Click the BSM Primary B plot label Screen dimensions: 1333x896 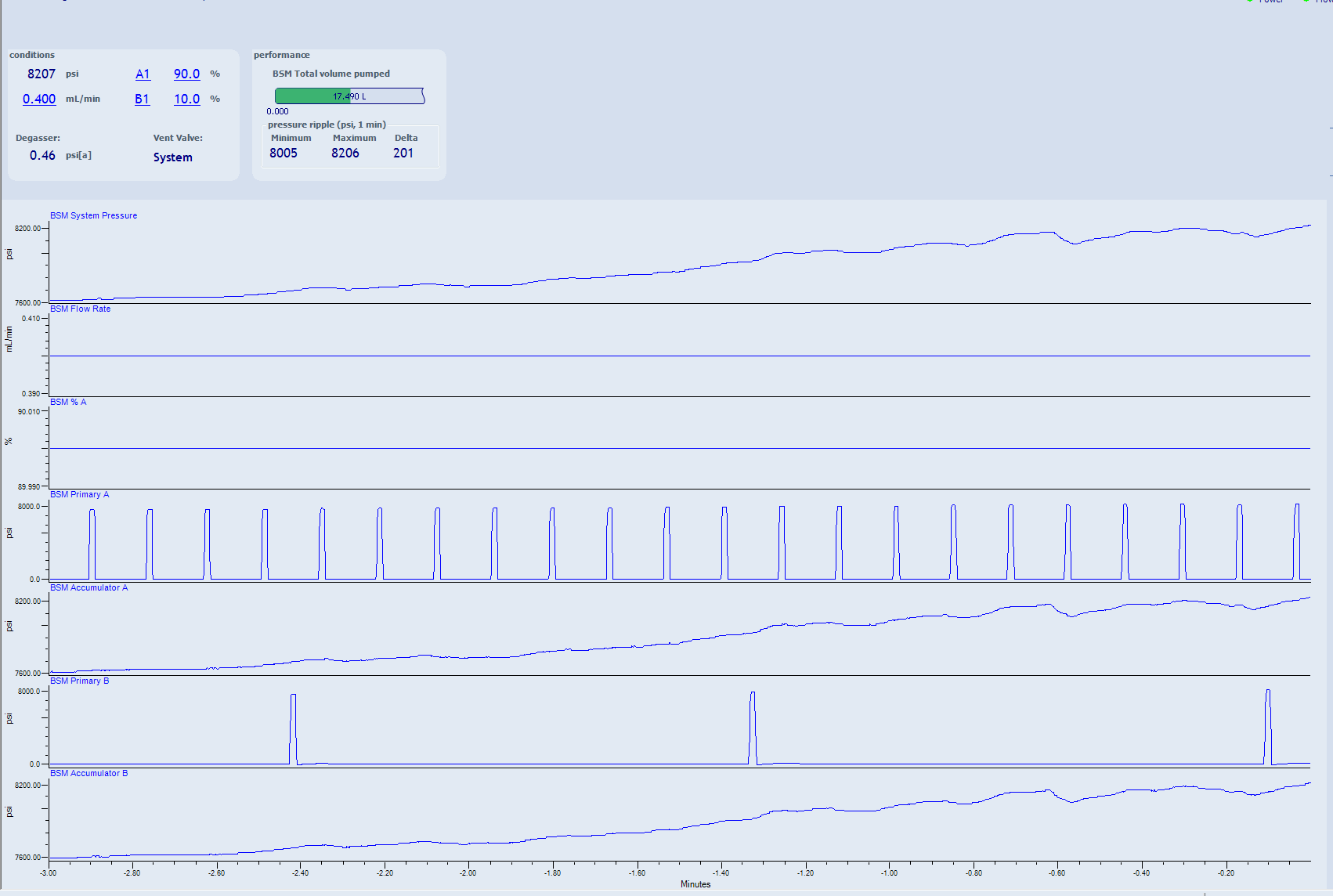[79, 681]
